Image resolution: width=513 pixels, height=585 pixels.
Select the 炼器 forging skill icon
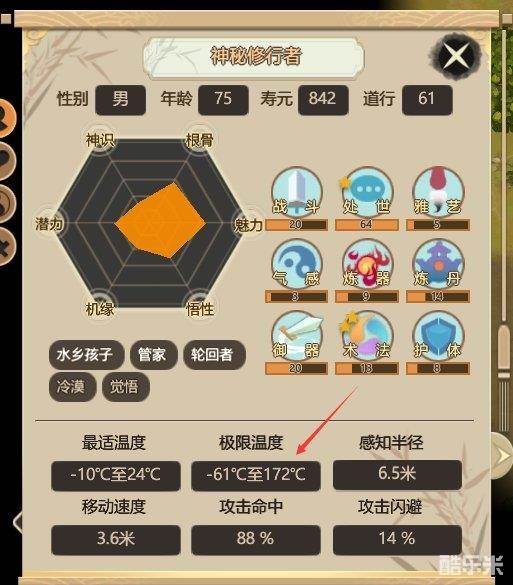367,264
